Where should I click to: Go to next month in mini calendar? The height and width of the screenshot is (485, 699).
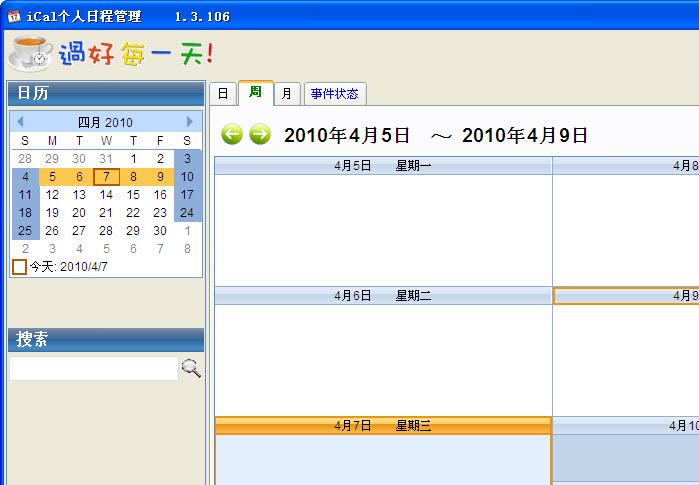click(190, 122)
